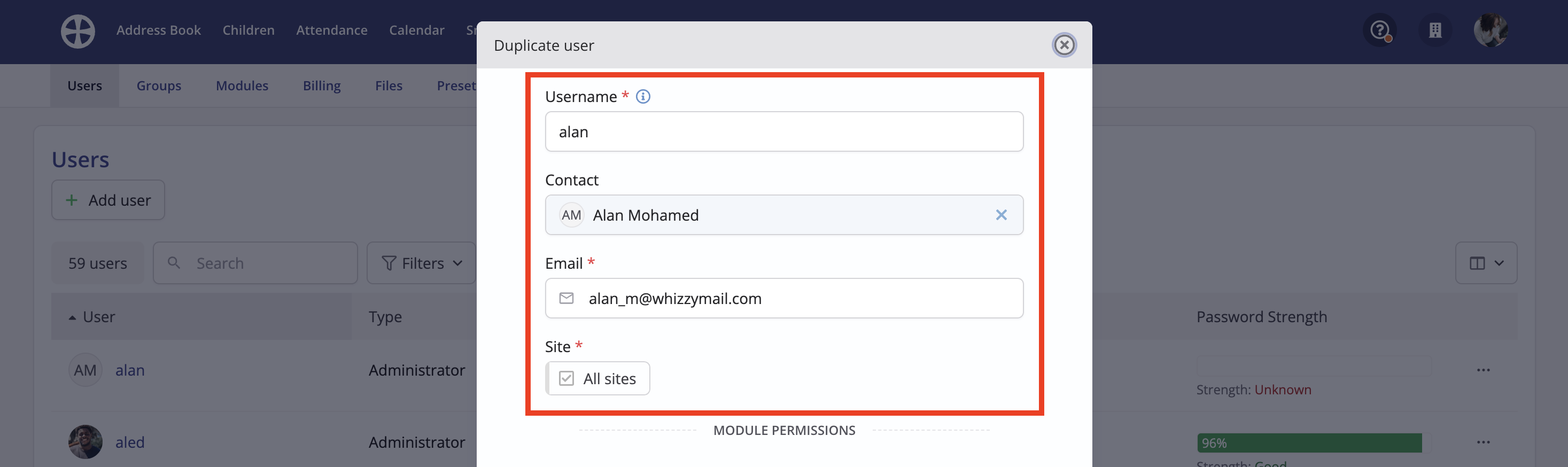
Task: Click the Password Strength column header
Action: click(1262, 317)
